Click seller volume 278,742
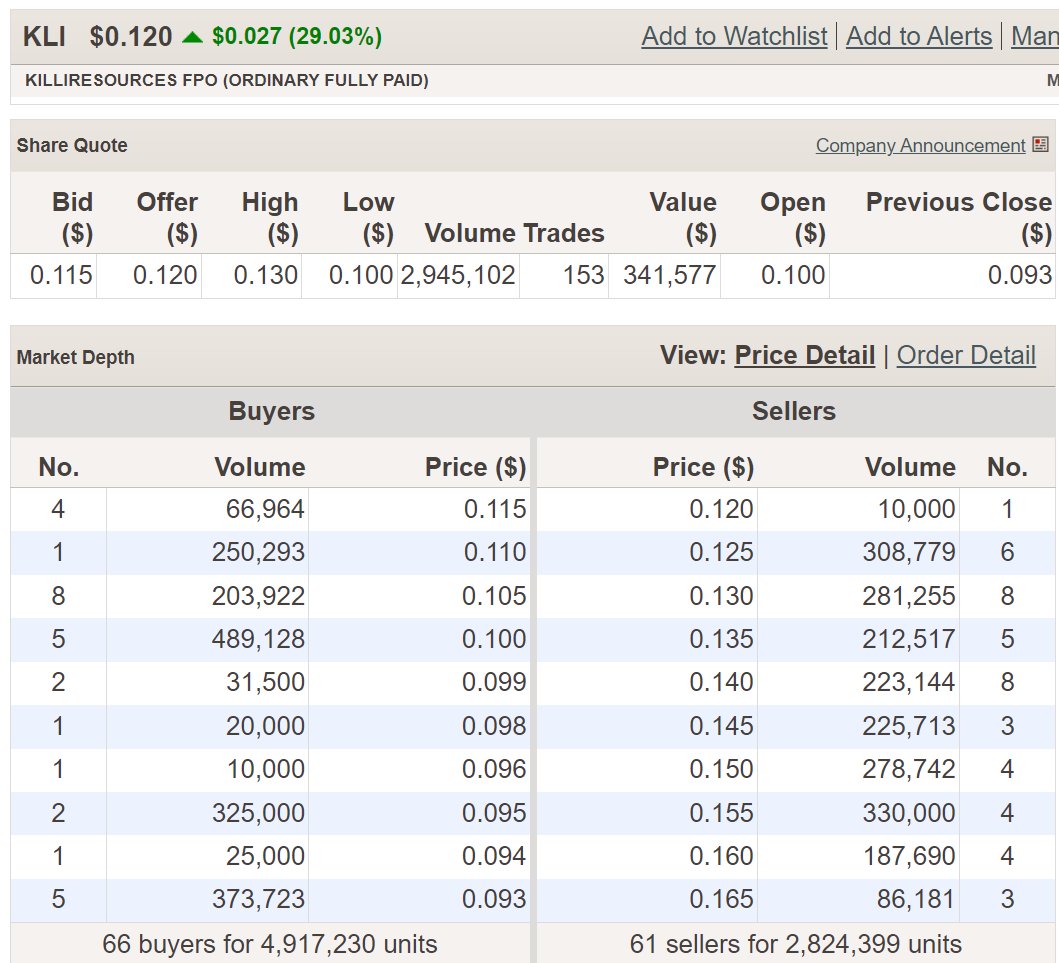 point(908,770)
